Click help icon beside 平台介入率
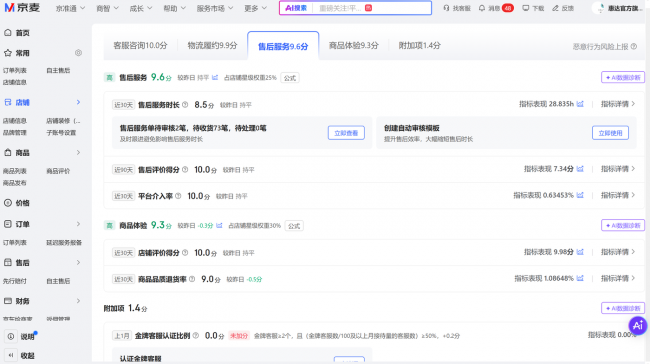This screenshot has height=364, width=650. coord(178,196)
